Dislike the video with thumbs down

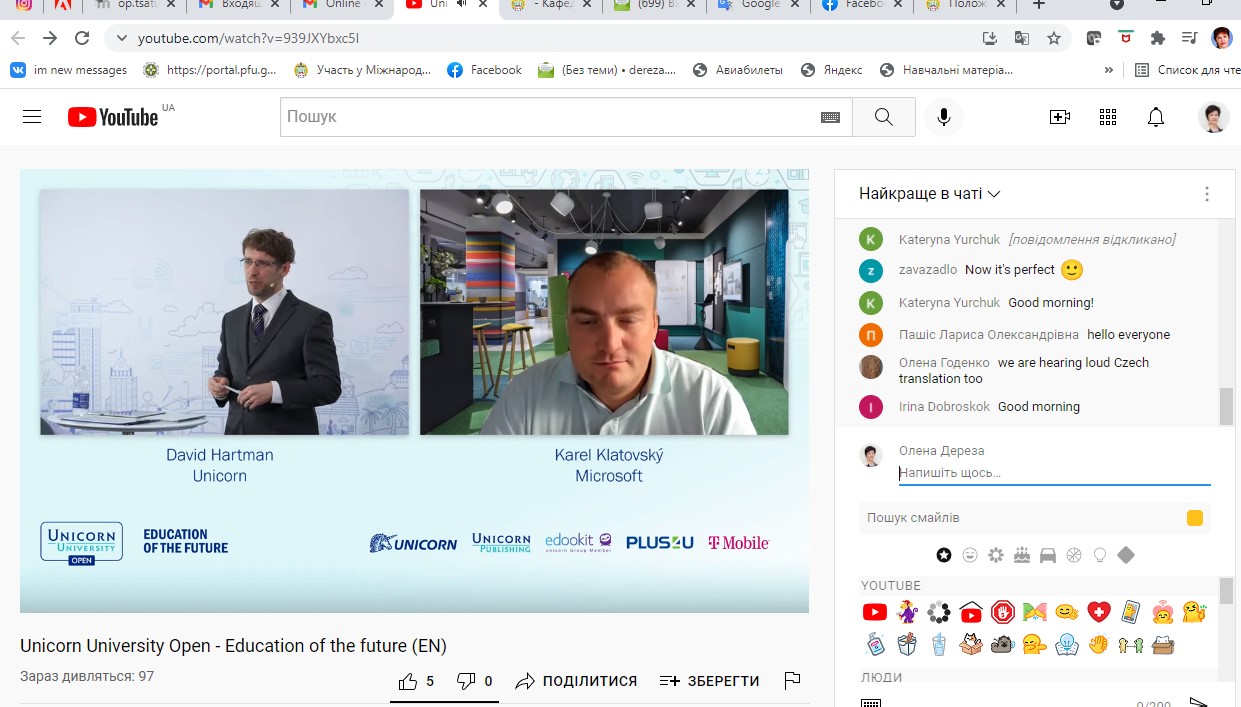[x=466, y=681]
